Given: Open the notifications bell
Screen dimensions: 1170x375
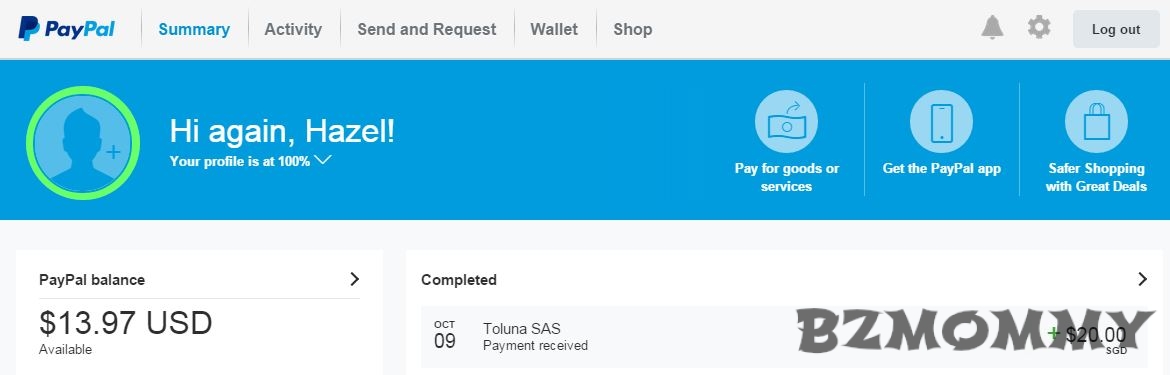Looking at the screenshot, I should point(992,28).
